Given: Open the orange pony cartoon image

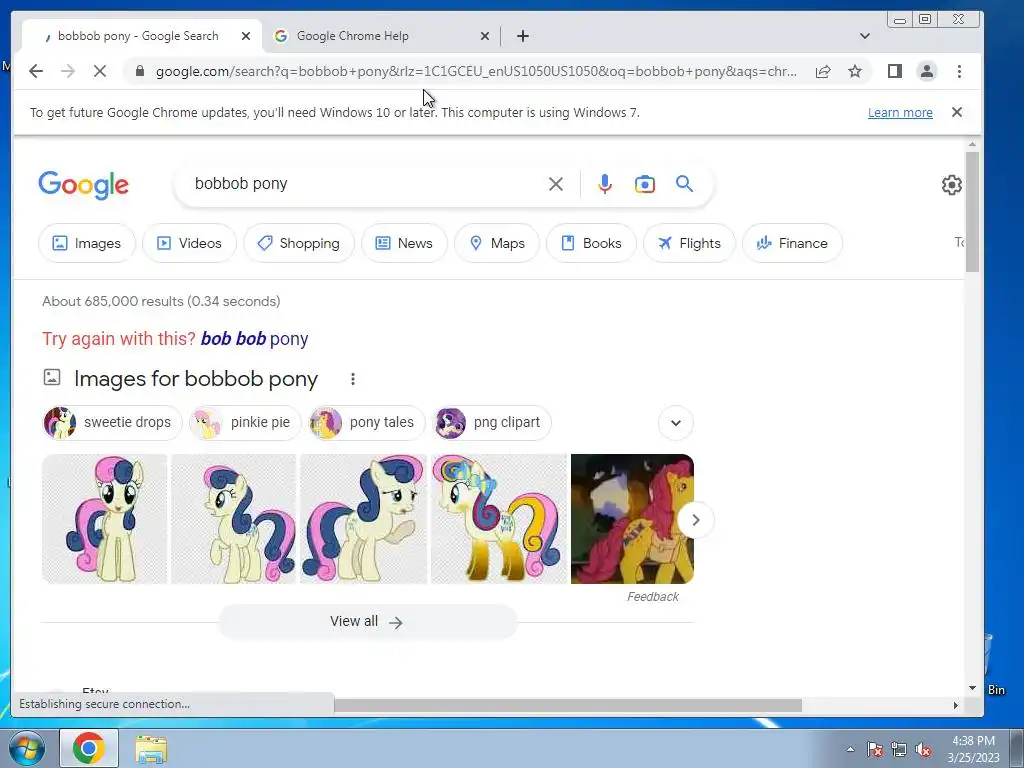Looking at the screenshot, I should pyautogui.click(x=632, y=519).
